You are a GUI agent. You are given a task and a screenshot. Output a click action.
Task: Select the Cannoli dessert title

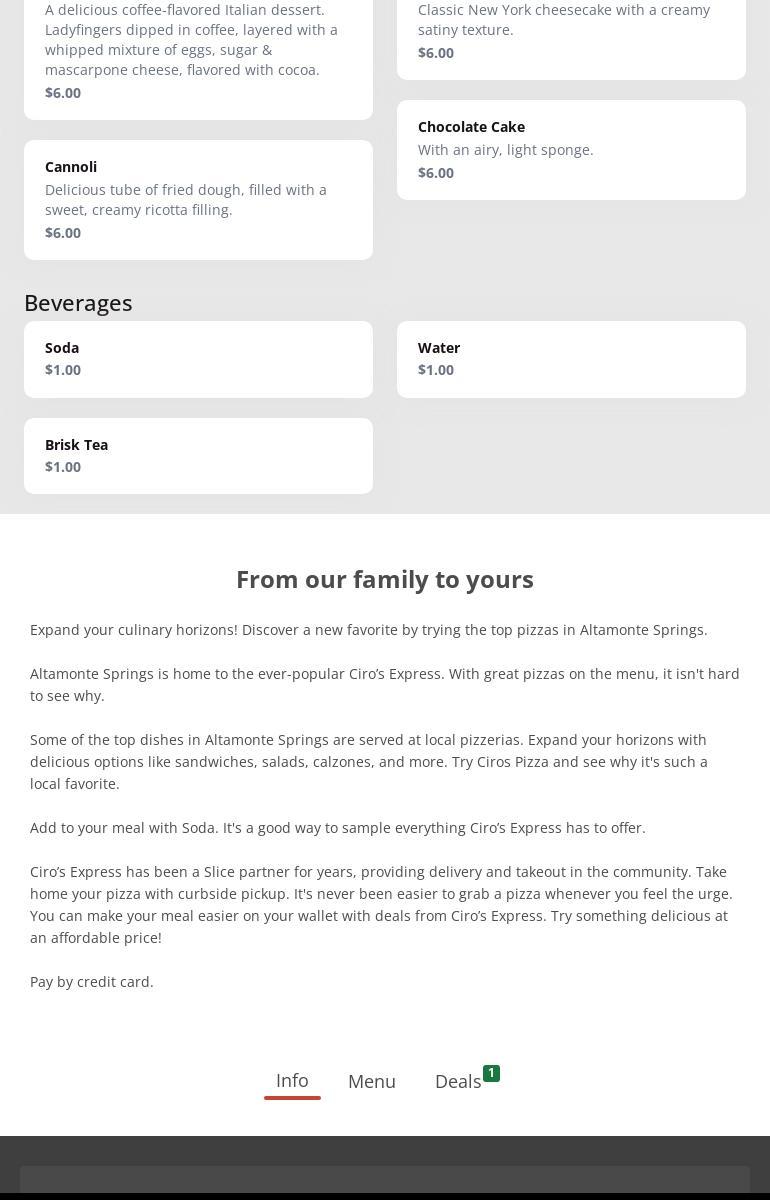click(x=71, y=167)
